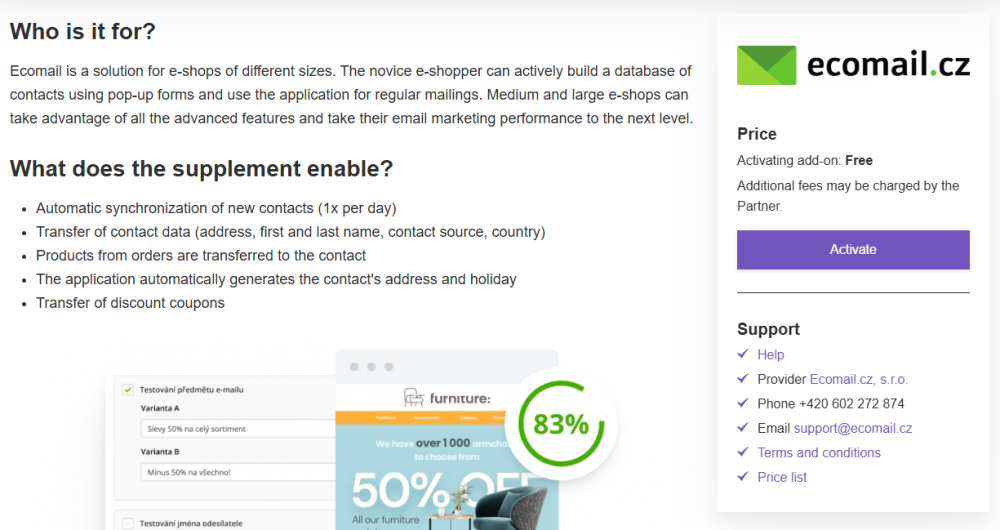Open the Ecomail.cz, s.r.o. provider link

click(x=859, y=379)
